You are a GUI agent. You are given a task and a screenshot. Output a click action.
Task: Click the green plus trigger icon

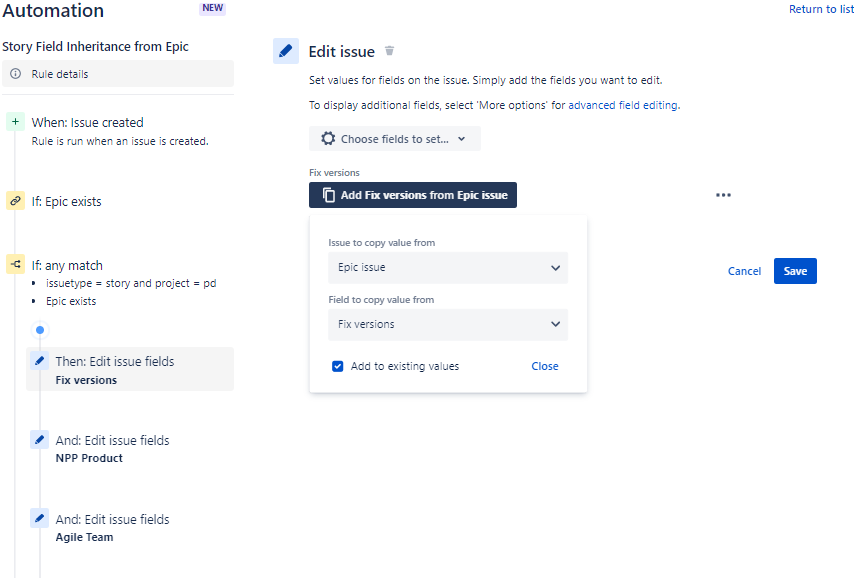tap(15, 122)
